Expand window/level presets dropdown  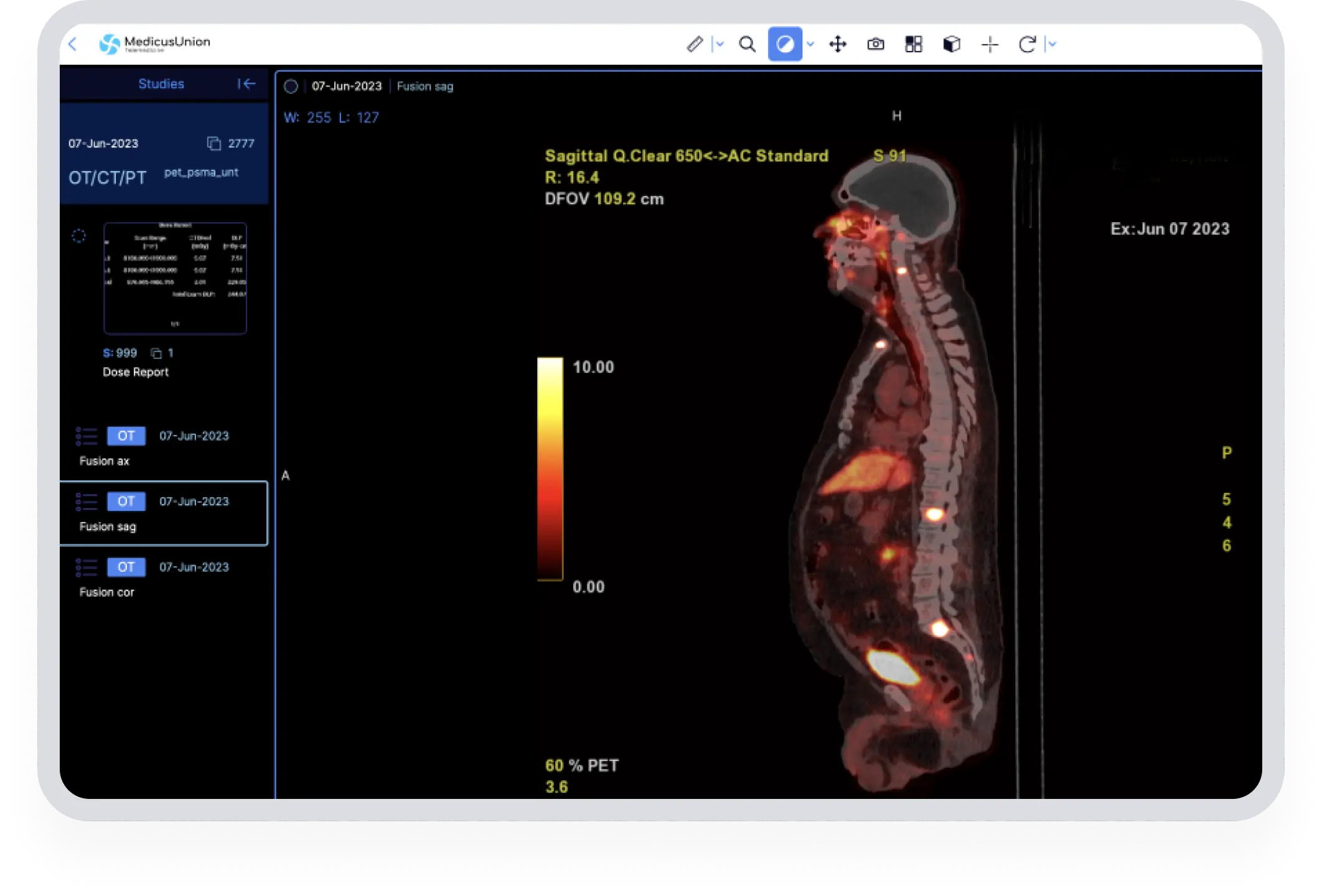click(x=810, y=44)
